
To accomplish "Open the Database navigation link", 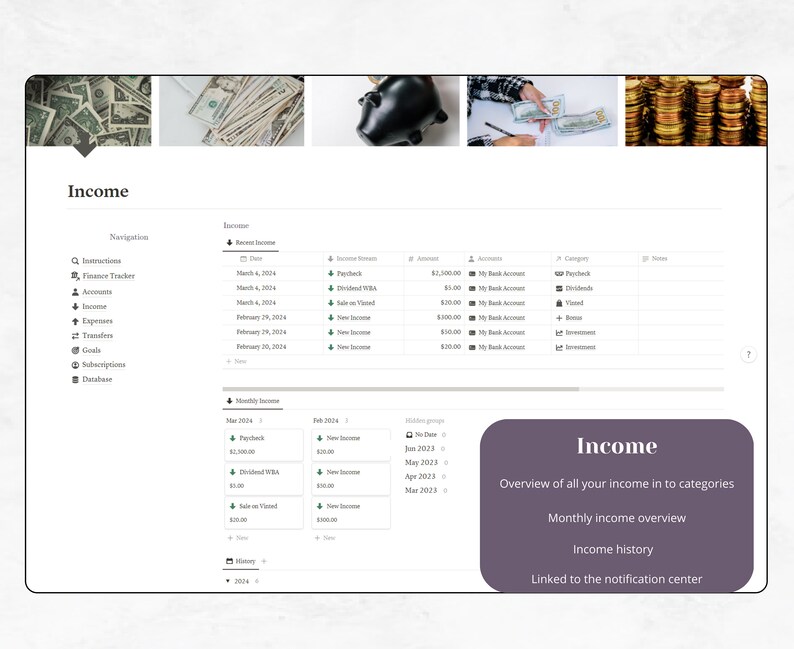I will (97, 380).
